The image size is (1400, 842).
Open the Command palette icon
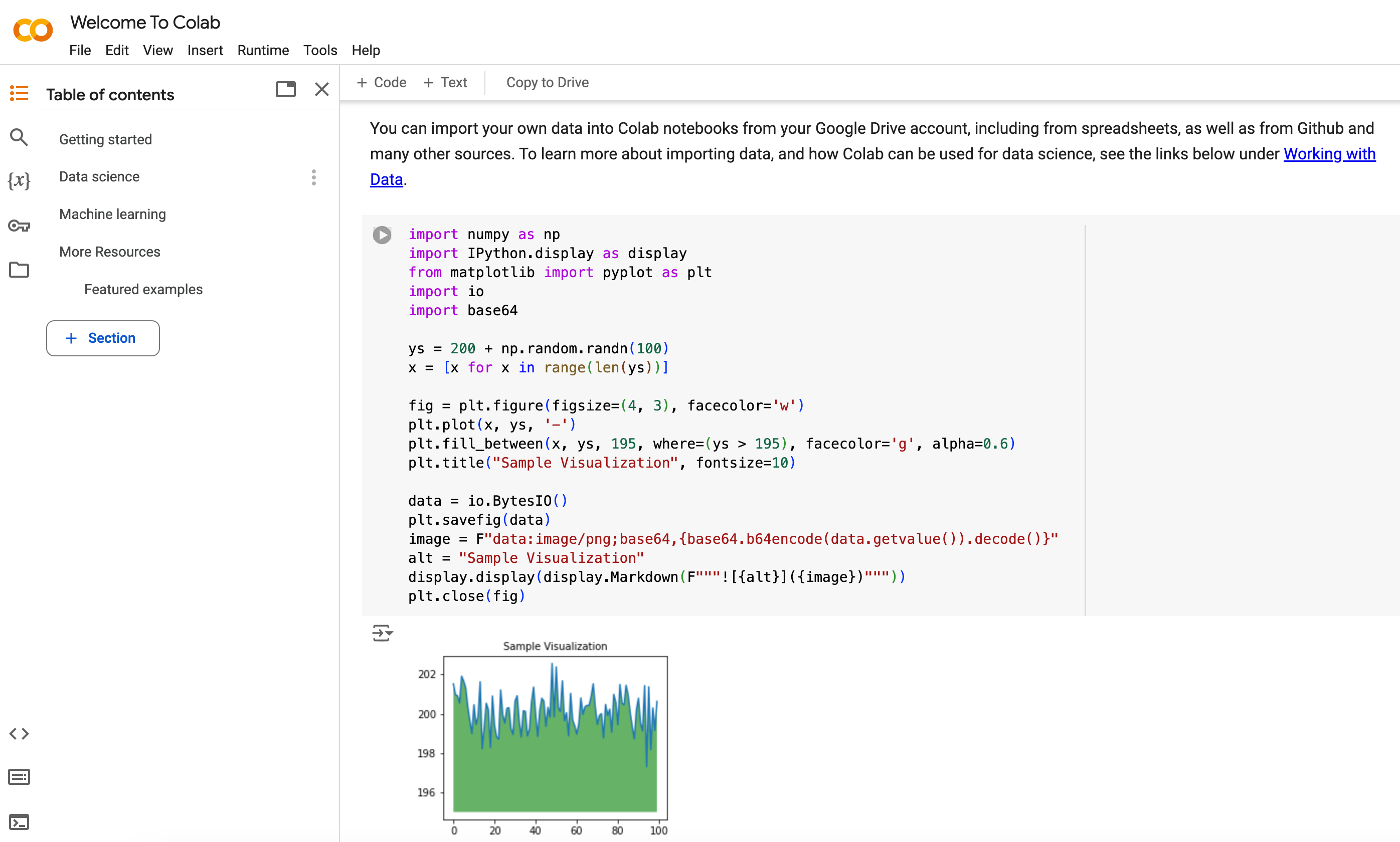point(19,777)
